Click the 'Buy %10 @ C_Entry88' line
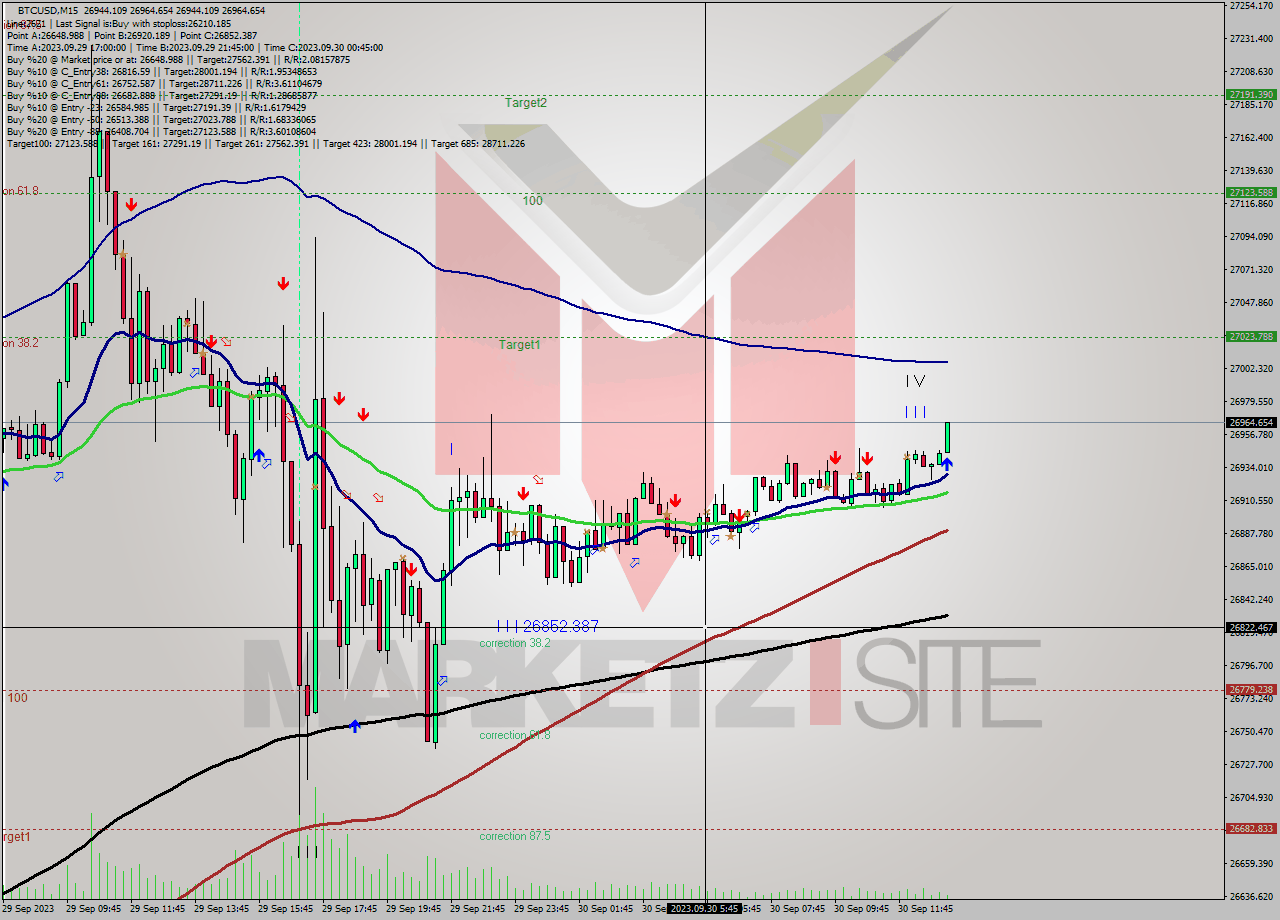 [160, 95]
